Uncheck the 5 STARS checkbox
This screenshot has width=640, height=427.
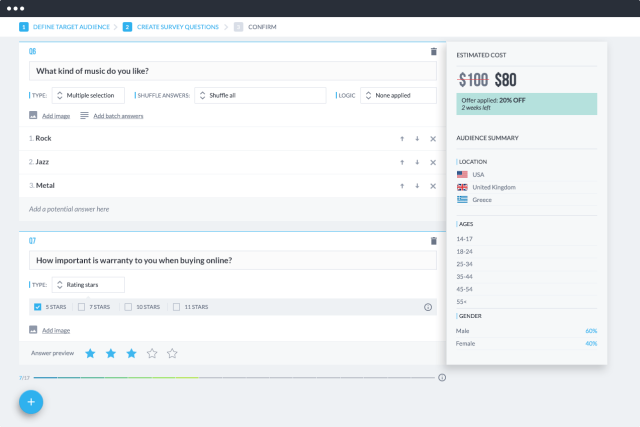(38, 307)
